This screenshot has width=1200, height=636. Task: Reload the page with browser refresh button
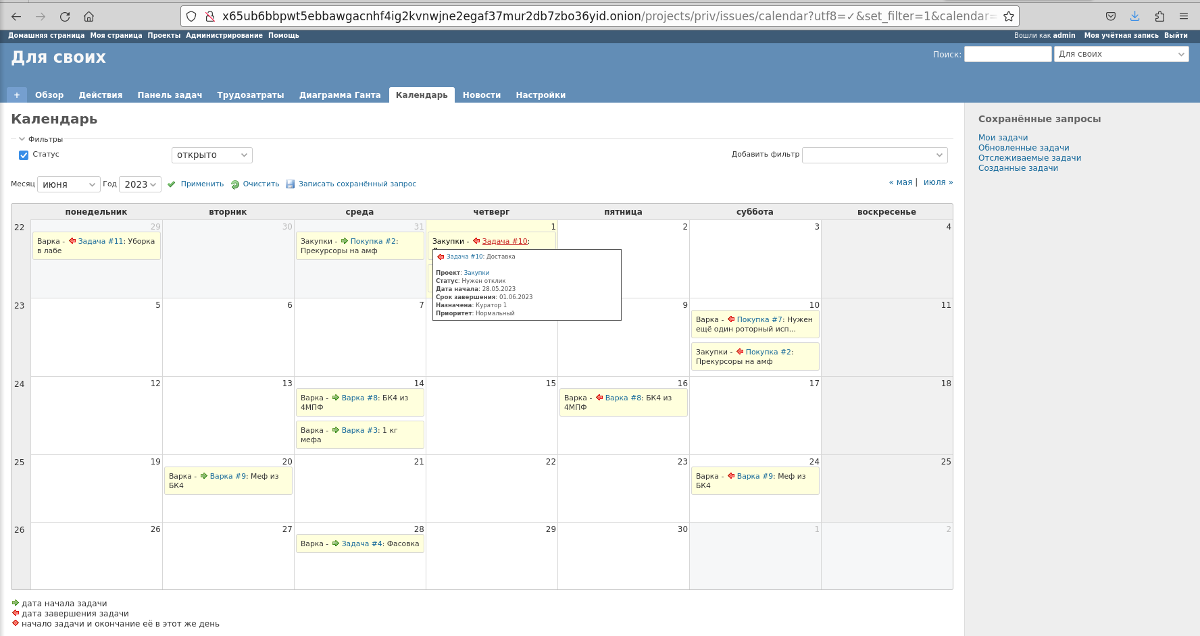tap(65, 16)
